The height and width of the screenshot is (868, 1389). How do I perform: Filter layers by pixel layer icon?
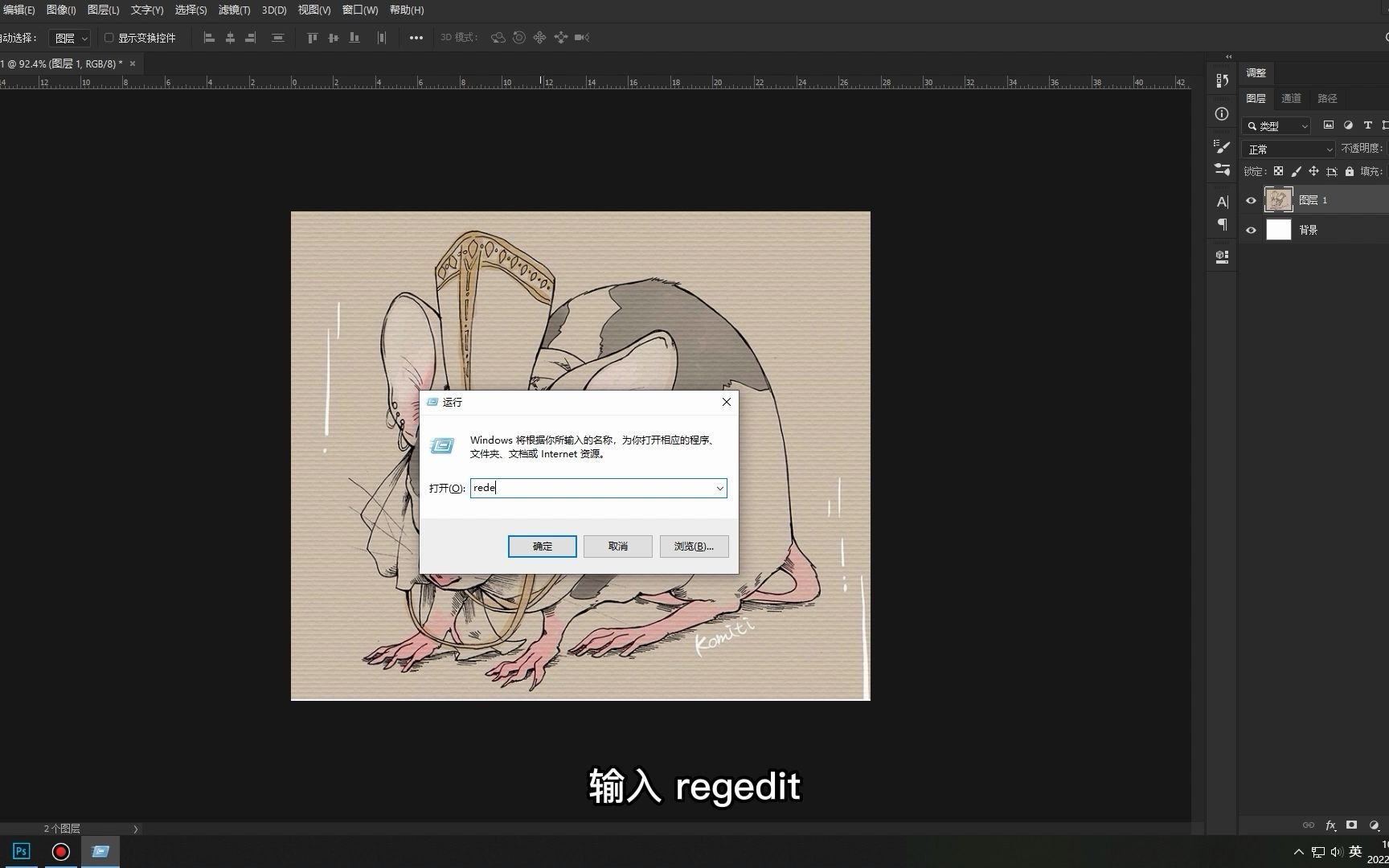tap(1329, 125)
